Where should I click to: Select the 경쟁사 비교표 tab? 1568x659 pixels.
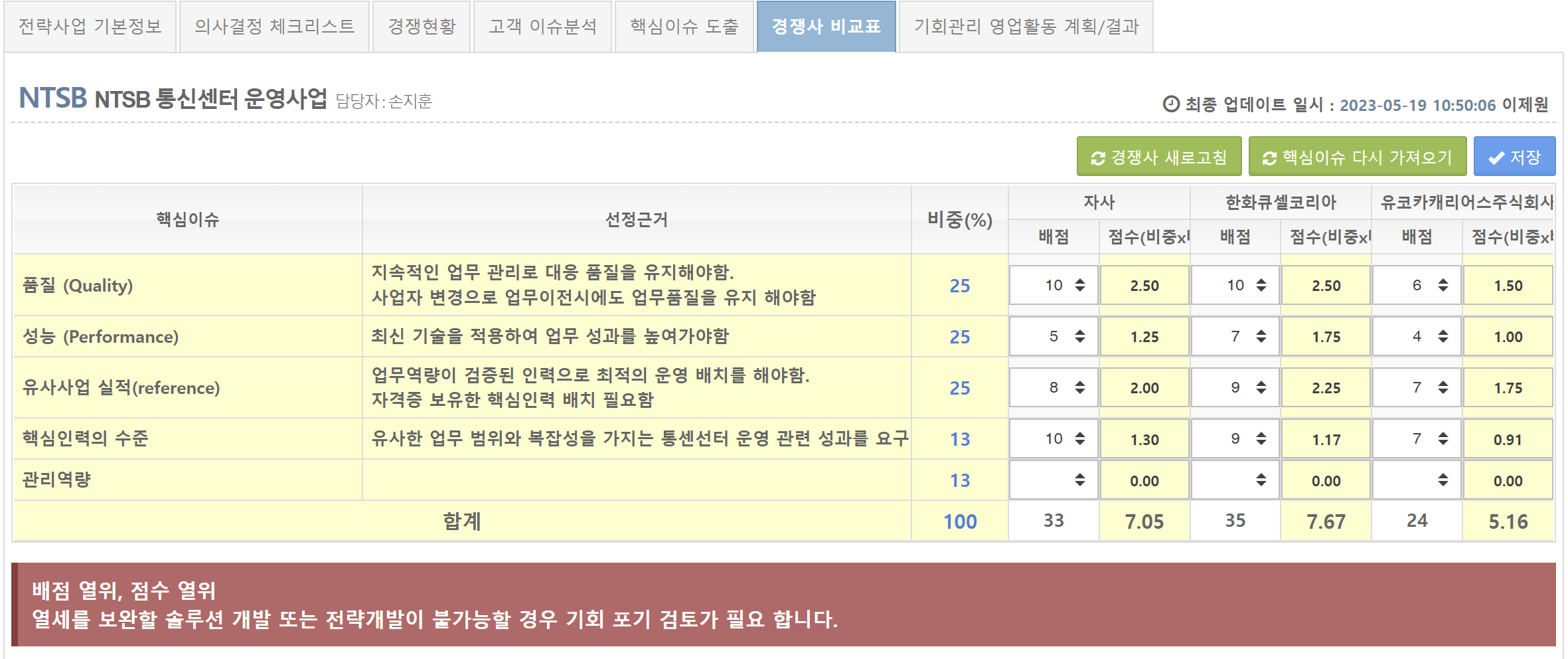[826, 27]
